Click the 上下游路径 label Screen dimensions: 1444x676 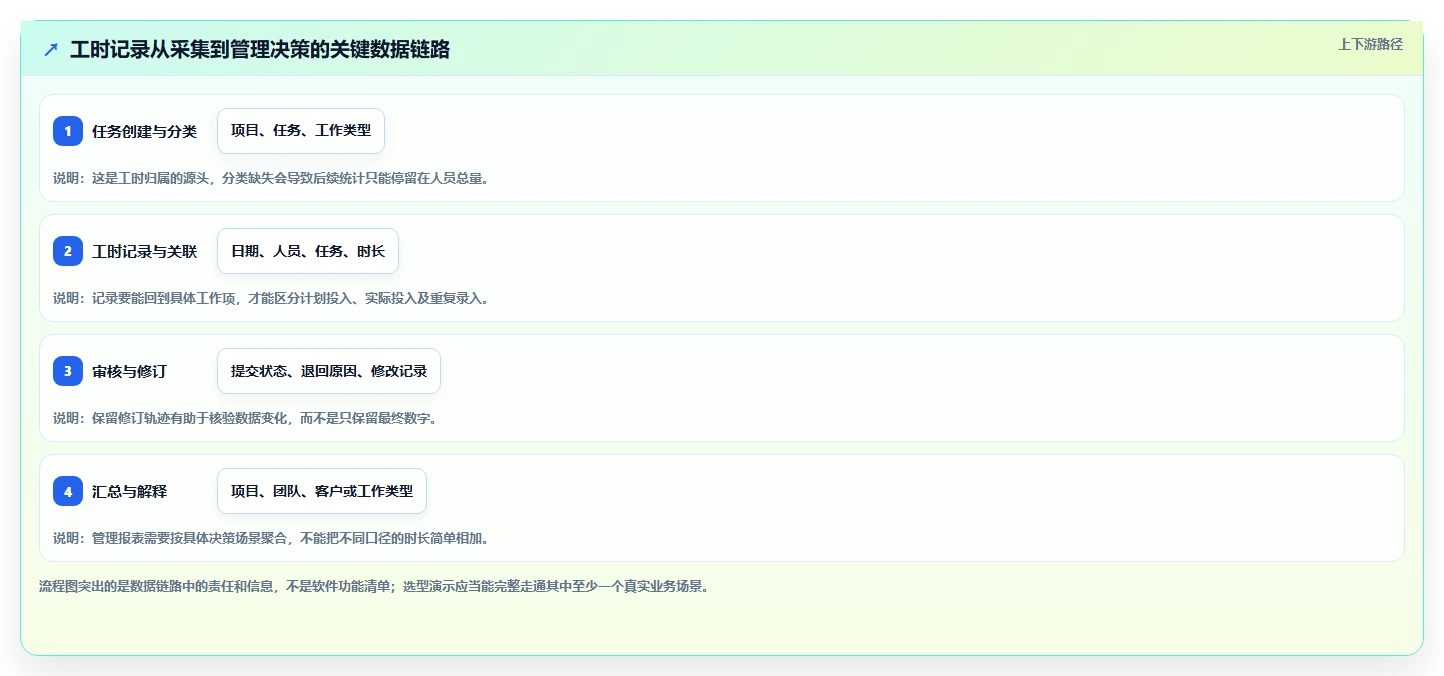pyautogui.click(x=1370, y=44)
